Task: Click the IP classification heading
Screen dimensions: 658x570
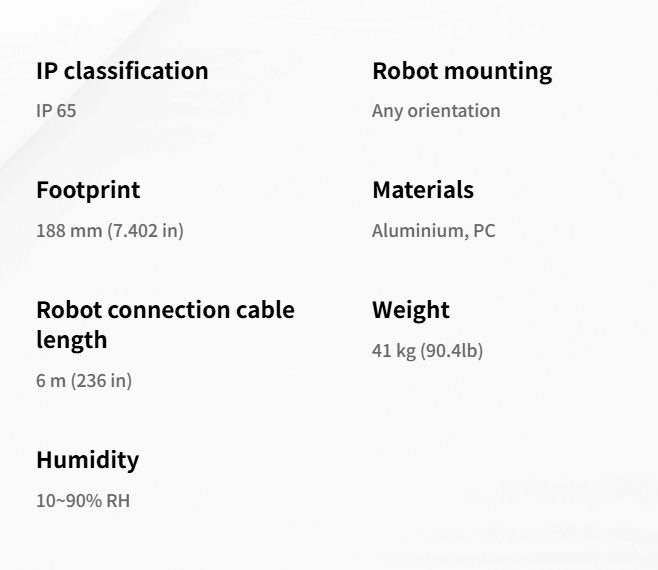Action: pos(122,72)
